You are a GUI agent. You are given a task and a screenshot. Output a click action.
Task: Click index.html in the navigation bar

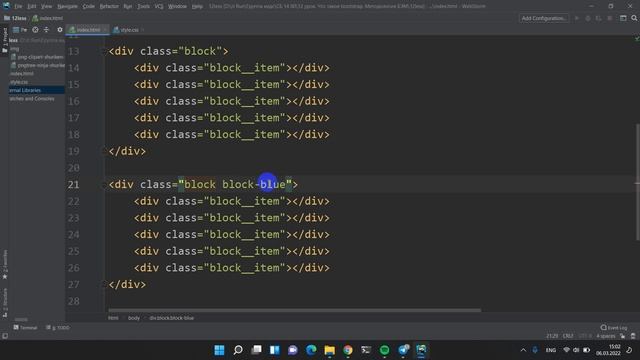(x=48, y=18)
